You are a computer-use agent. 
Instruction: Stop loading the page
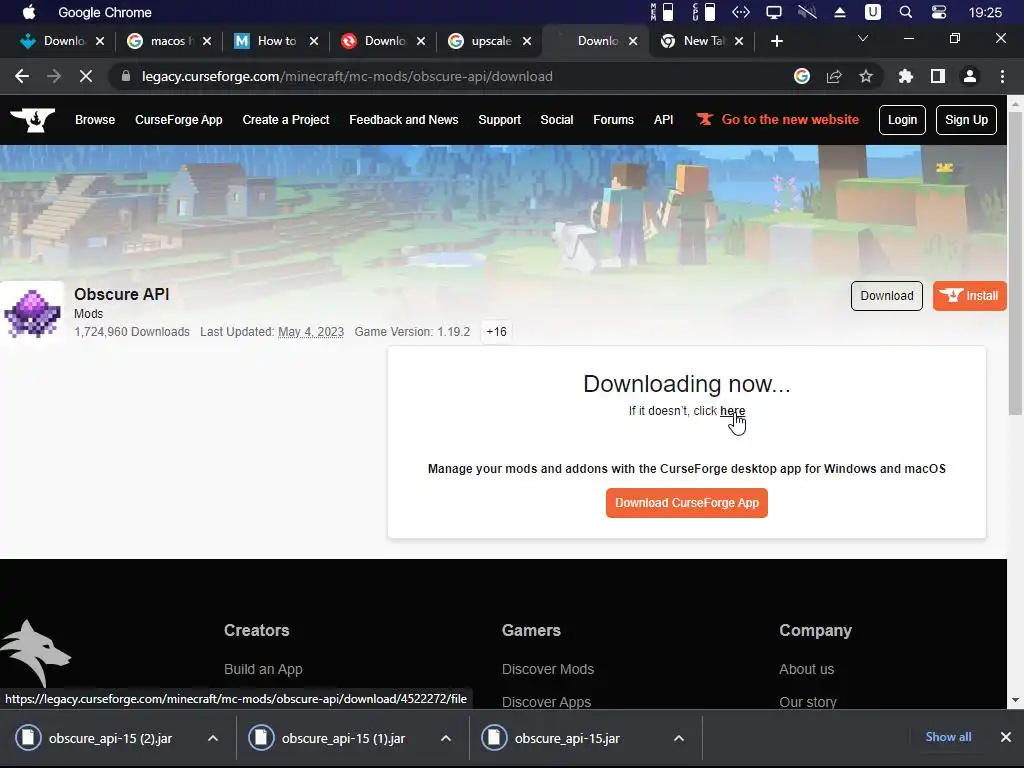point(86,76)
